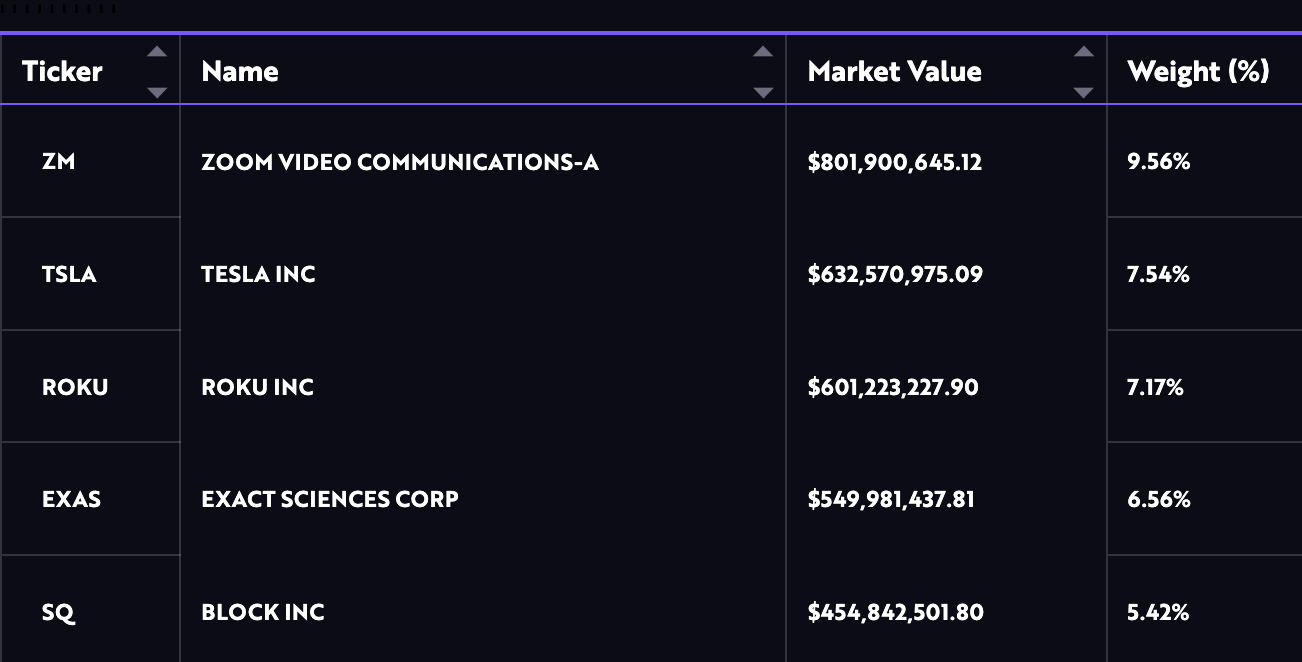Click the Market Value header label
Screen dimensions: 1302x662
(x=894, y=72)
